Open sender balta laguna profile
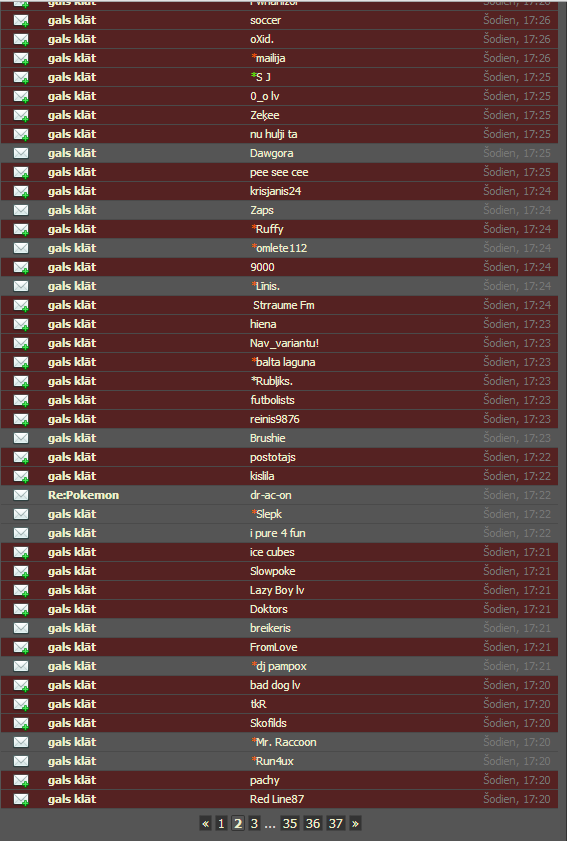 283,362
